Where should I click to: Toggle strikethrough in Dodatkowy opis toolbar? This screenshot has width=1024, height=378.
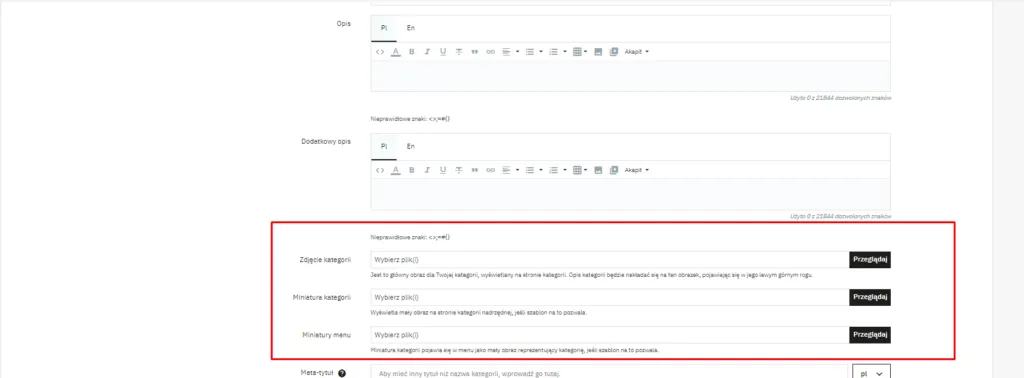(x=459, y=170)
